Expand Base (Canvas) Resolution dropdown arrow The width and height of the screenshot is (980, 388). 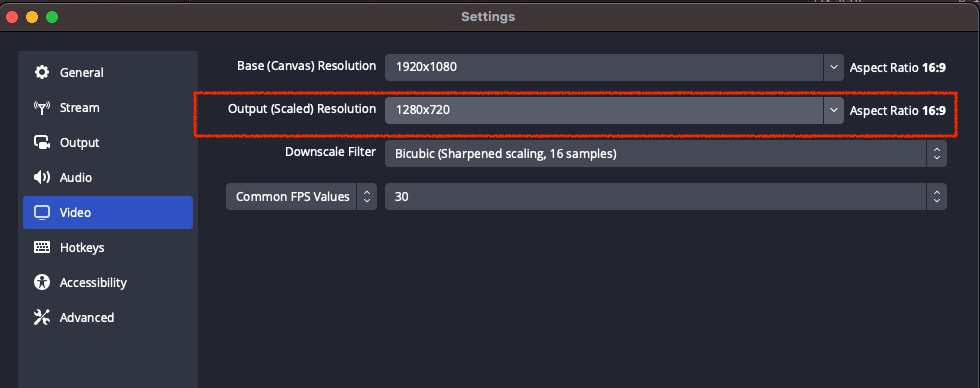point(833,67)
